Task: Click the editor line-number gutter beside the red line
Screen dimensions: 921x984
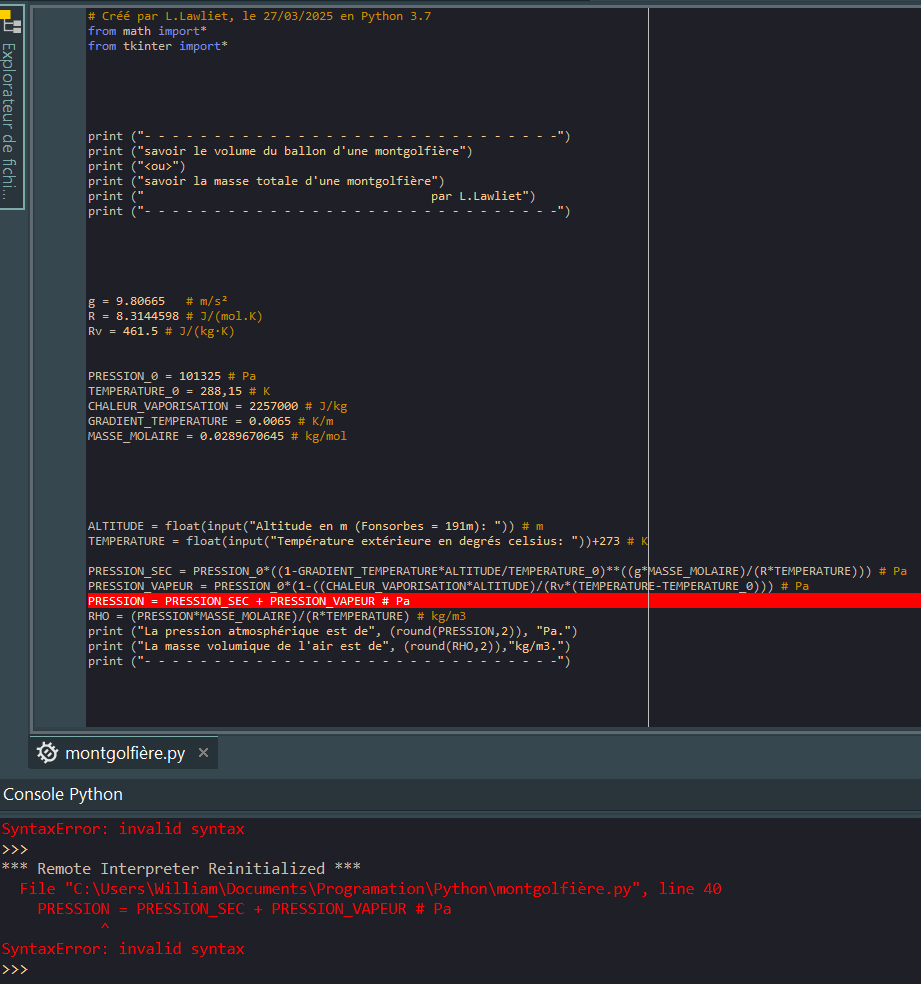Action: click(60, 601)
